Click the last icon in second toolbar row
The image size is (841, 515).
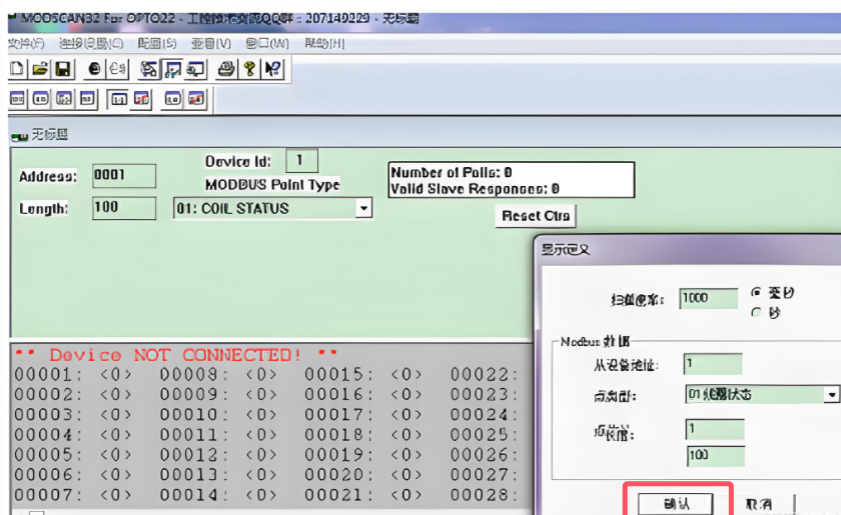tap(196, 99)
